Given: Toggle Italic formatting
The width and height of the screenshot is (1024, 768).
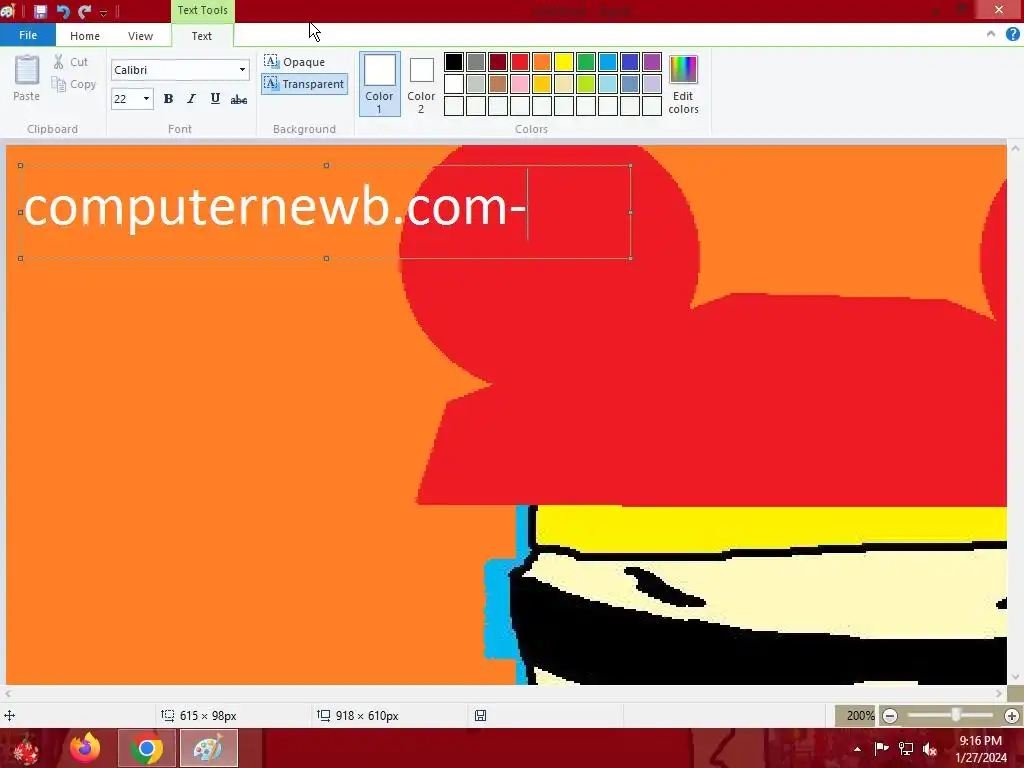Looking at the screenshot, I should pos(191,99).
